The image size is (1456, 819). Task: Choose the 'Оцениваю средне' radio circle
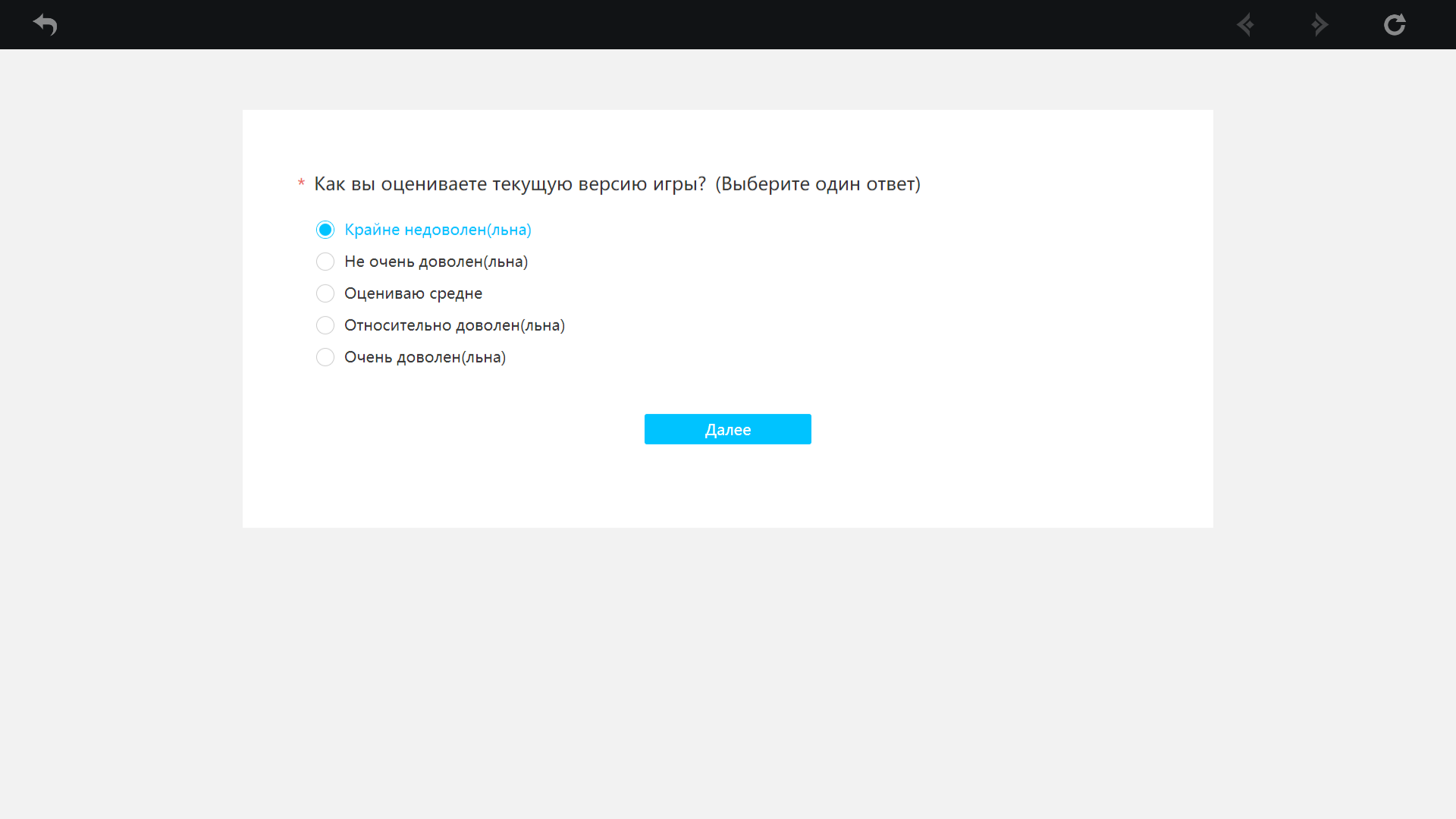coord(325,293)
